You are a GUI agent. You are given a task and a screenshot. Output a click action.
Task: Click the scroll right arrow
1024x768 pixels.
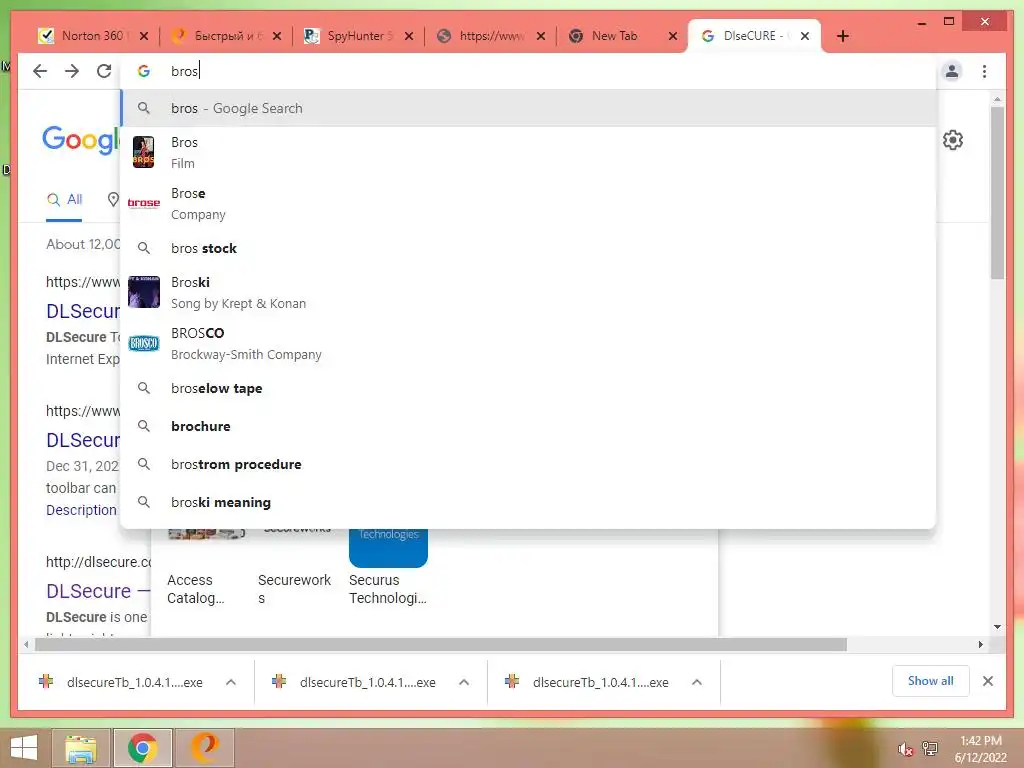tap(981, 645)
